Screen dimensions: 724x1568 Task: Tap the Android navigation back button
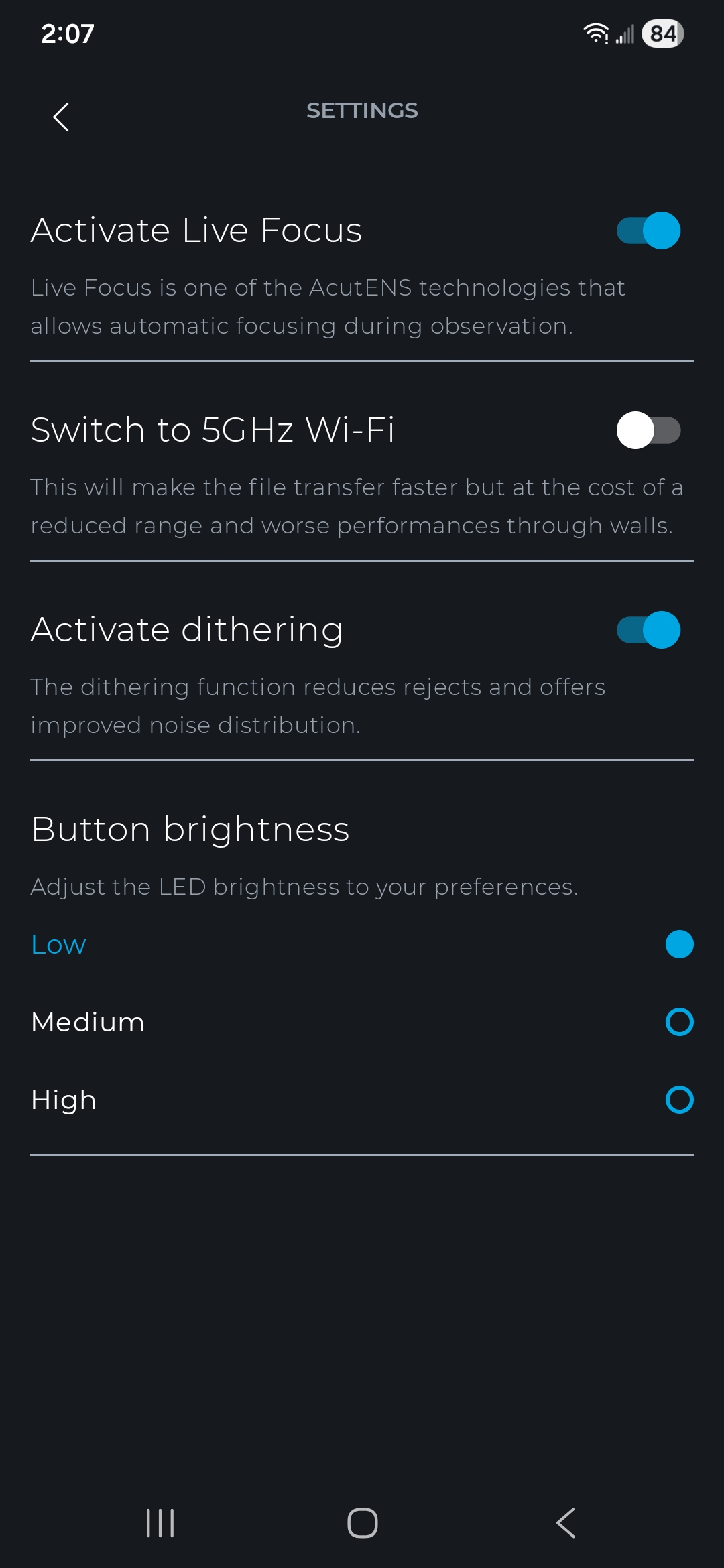click(x=566, y=1522)
